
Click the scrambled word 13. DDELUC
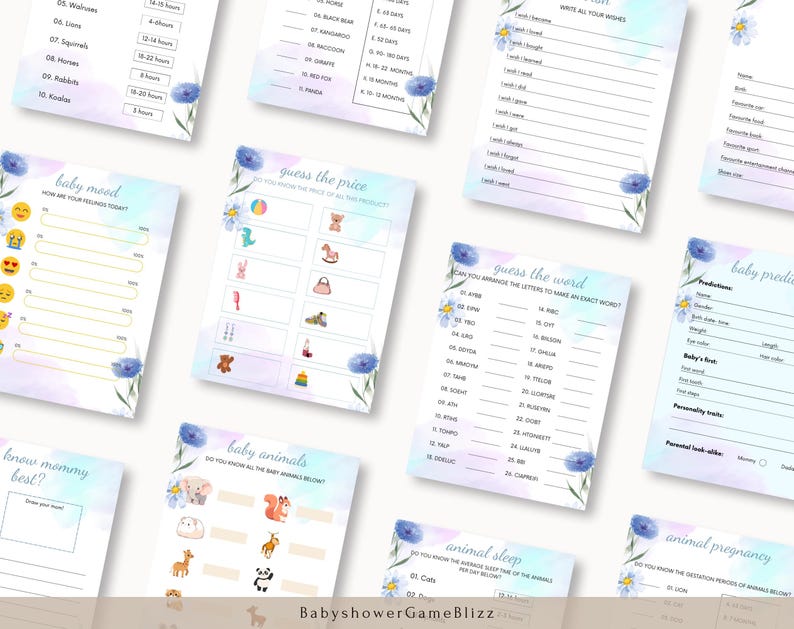coord(441,458)
